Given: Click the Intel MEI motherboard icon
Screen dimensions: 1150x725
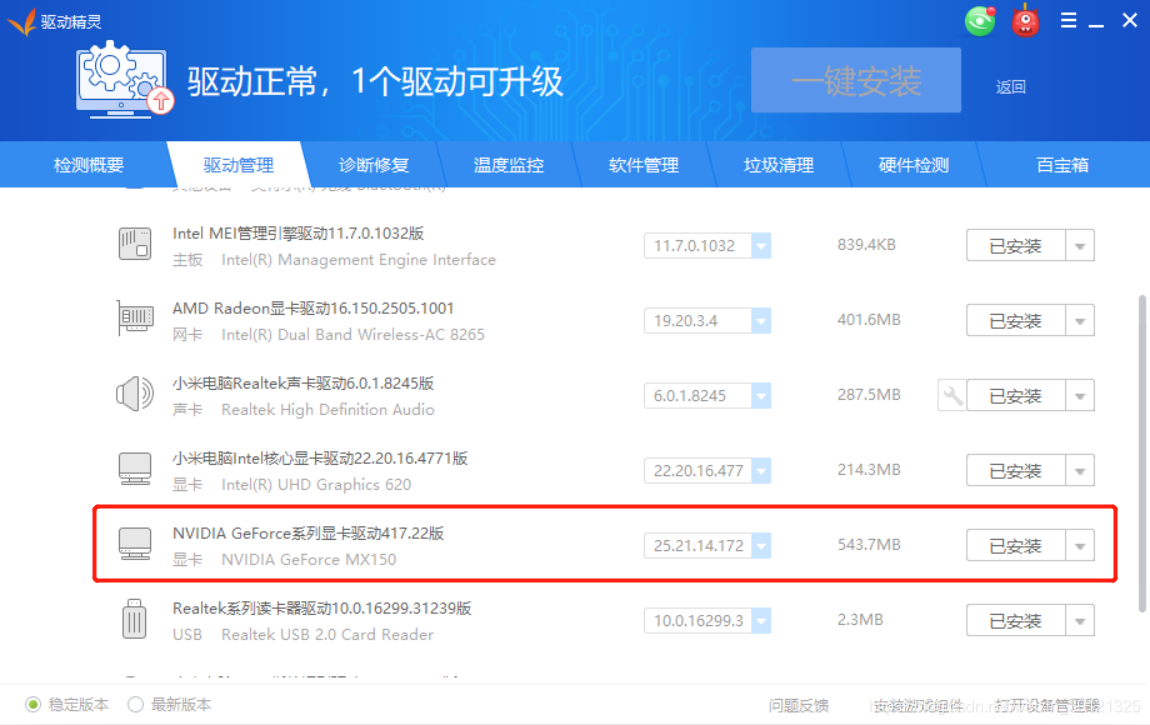Looking at the screenshot, I should (135, 244).
